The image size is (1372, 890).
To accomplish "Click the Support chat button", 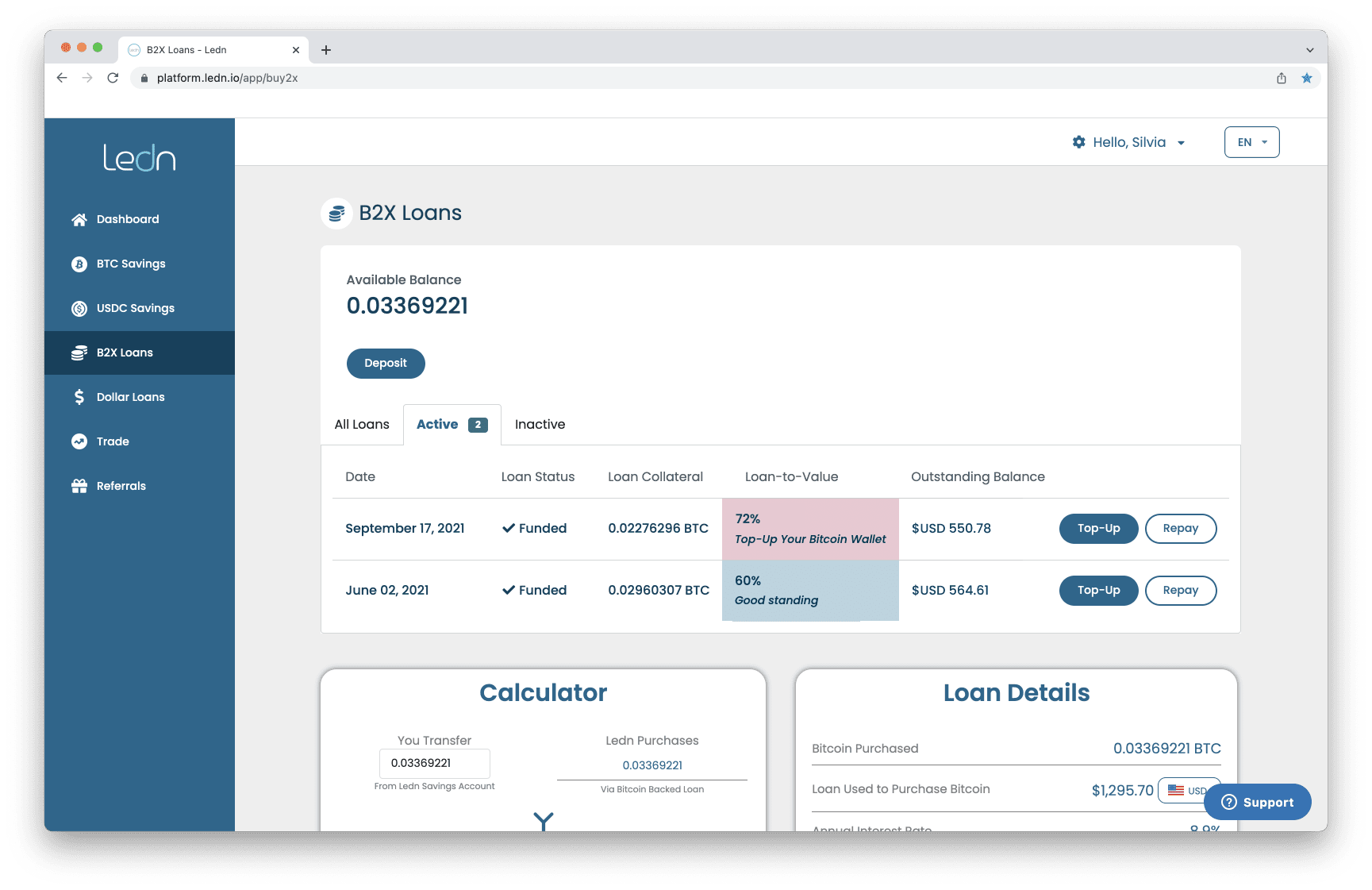I will pos(1257,803).
